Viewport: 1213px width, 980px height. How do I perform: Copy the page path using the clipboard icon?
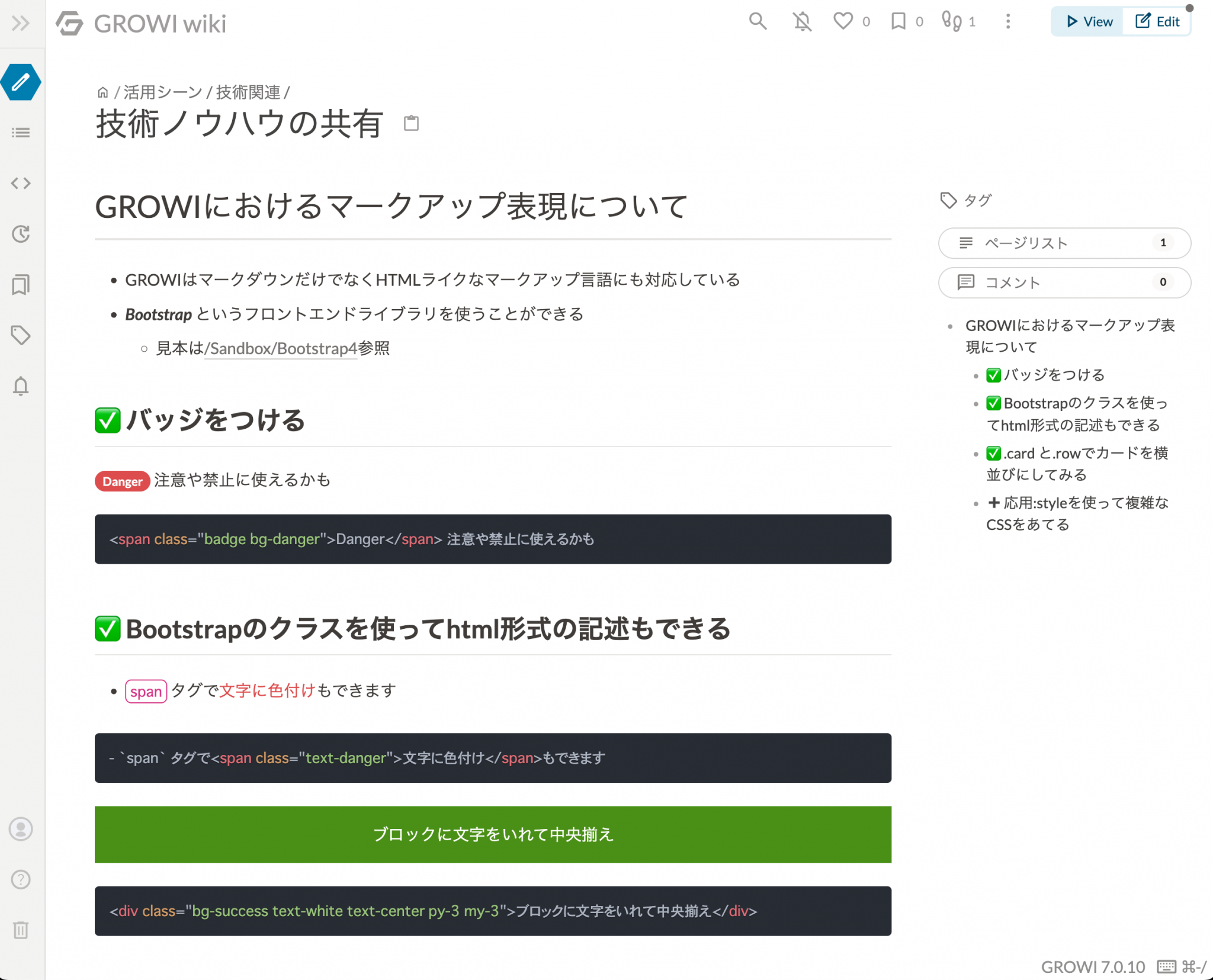[x=411, y=124]
